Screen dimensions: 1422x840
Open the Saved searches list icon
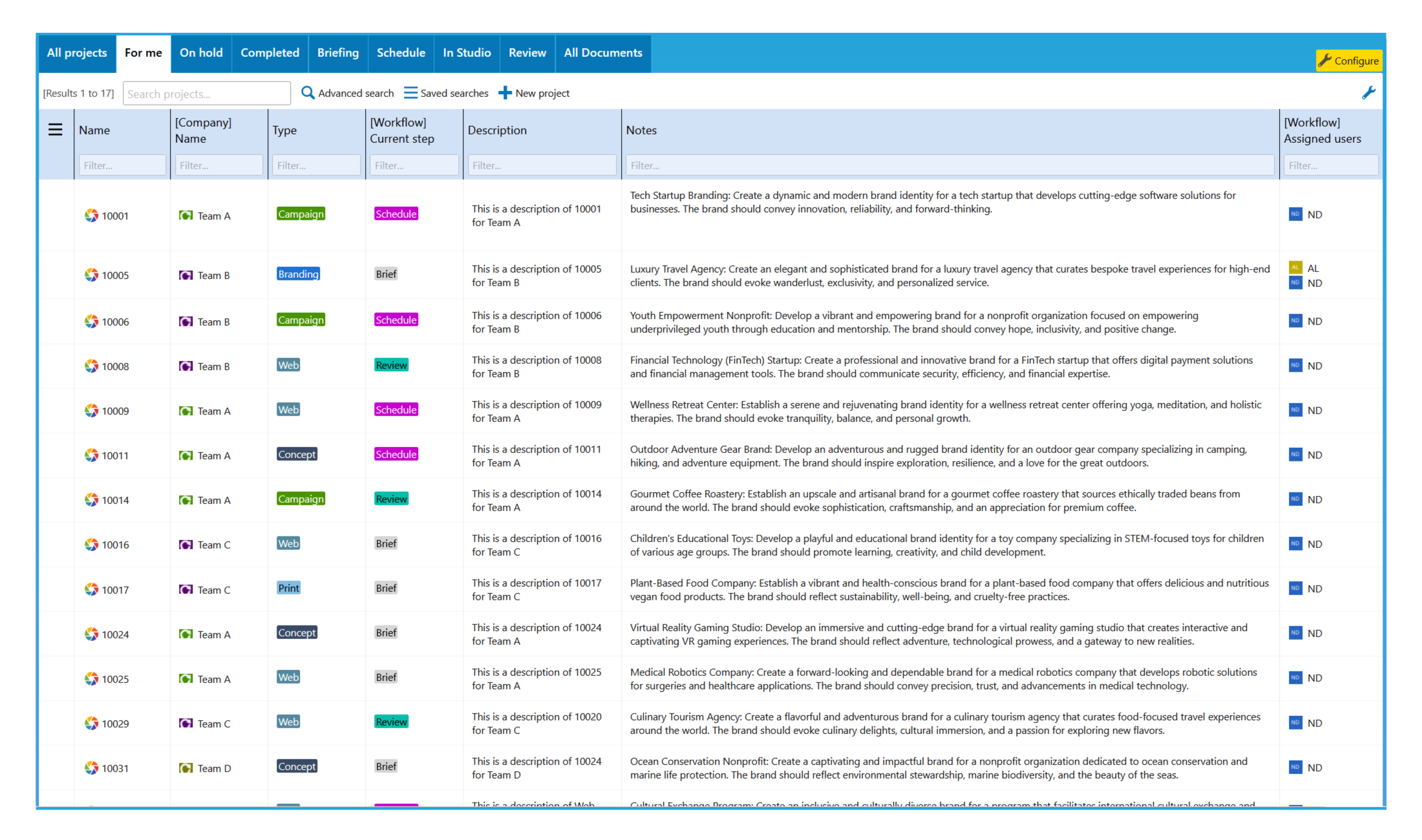point(410,93)
